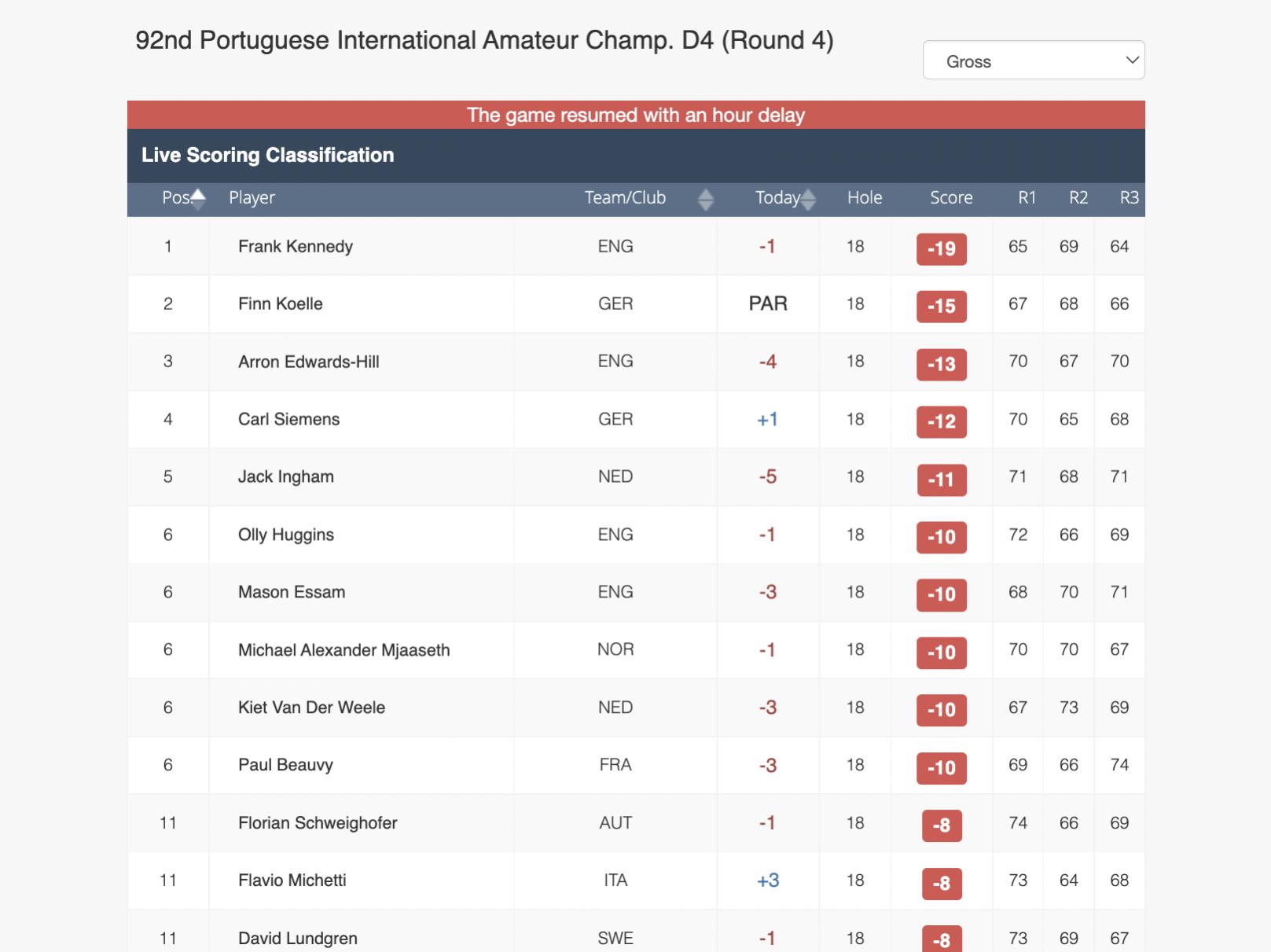Sort table by Today column arrows
Screen dimensions: 1271x952
pos(808,199)
